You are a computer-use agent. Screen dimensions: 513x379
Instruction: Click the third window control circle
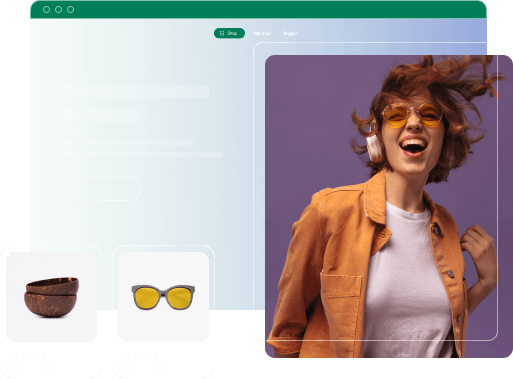pyautogui.click(x=71, y=10)
